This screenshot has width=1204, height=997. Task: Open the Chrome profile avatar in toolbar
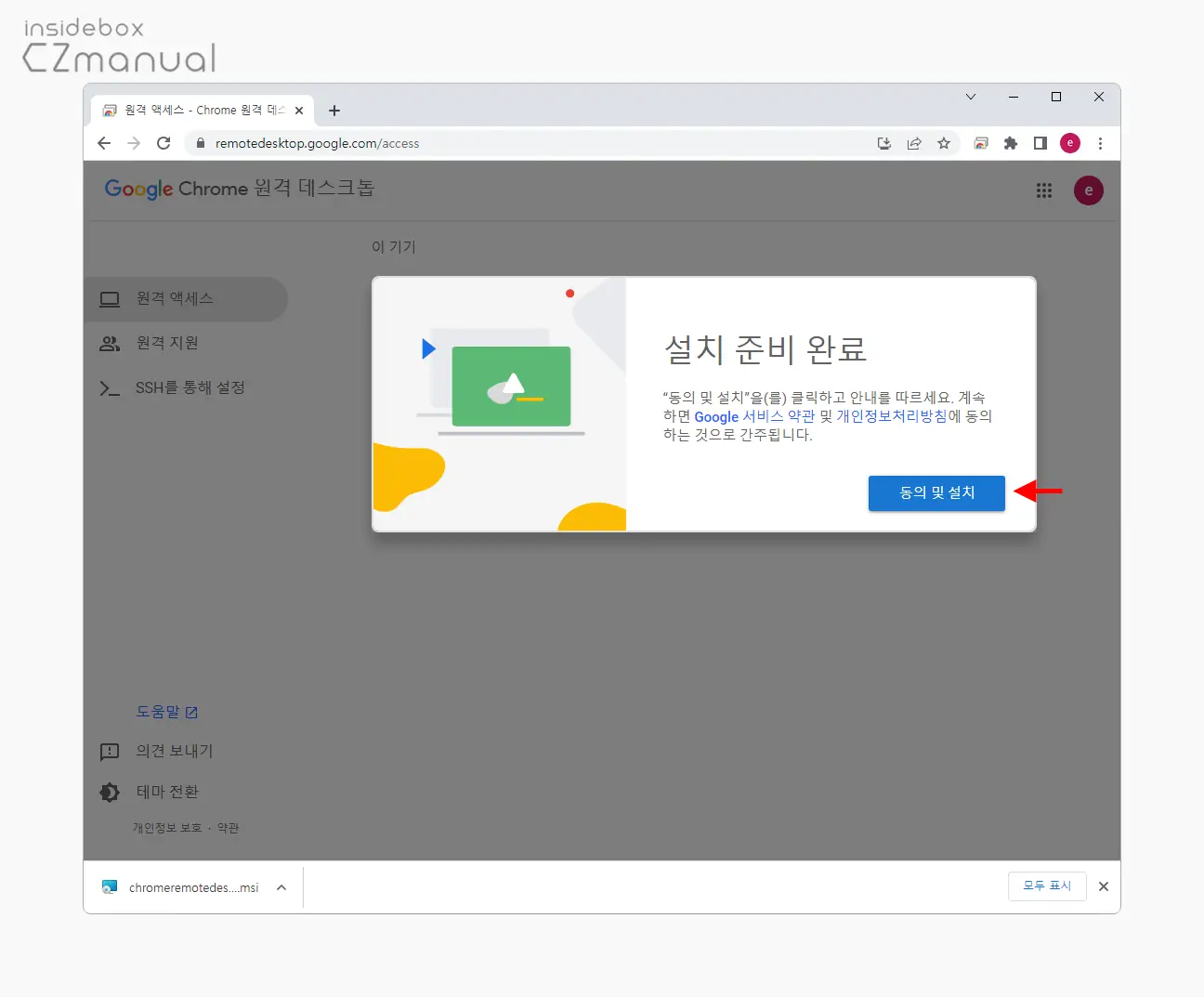tap(1070, 143)
